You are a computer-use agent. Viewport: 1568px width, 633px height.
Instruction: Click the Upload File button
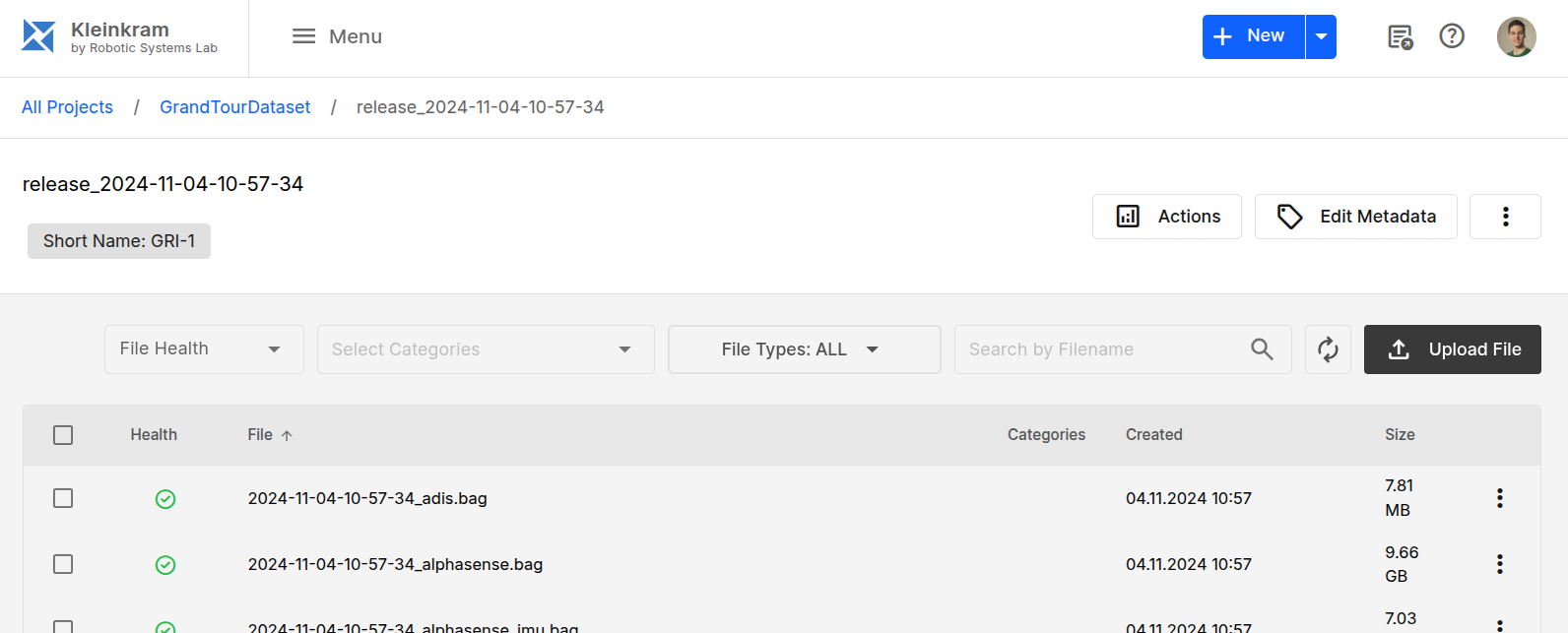click(x=1452, y=348)
